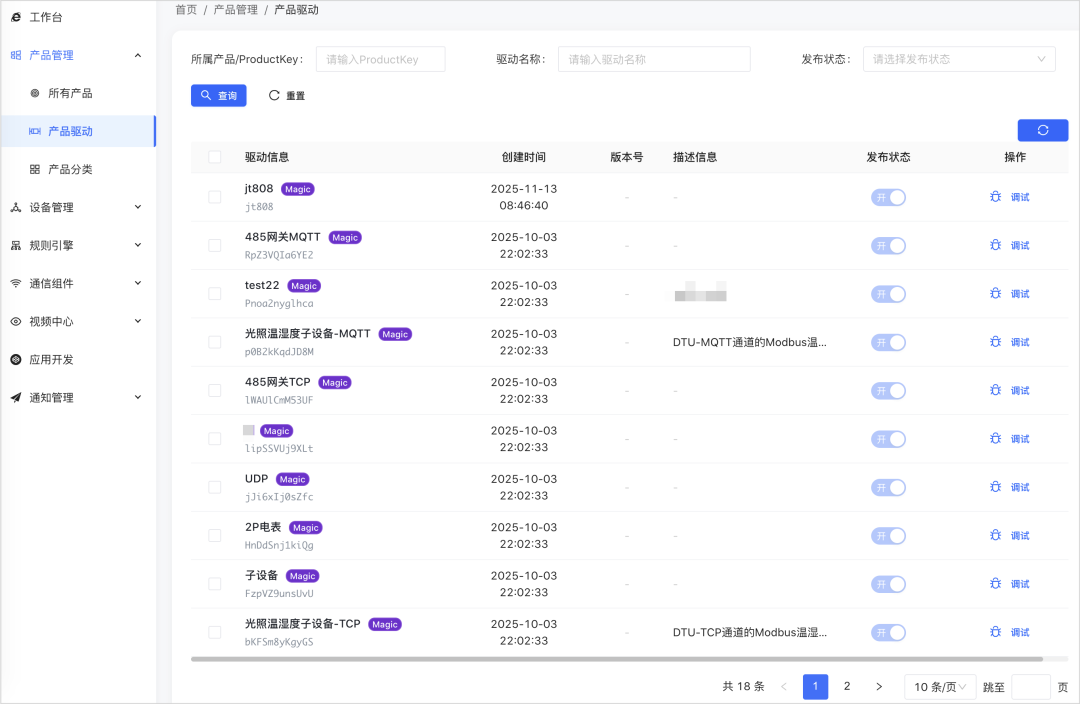
Task: Click the bug icon in the UDP row
Action: [995, 487]
